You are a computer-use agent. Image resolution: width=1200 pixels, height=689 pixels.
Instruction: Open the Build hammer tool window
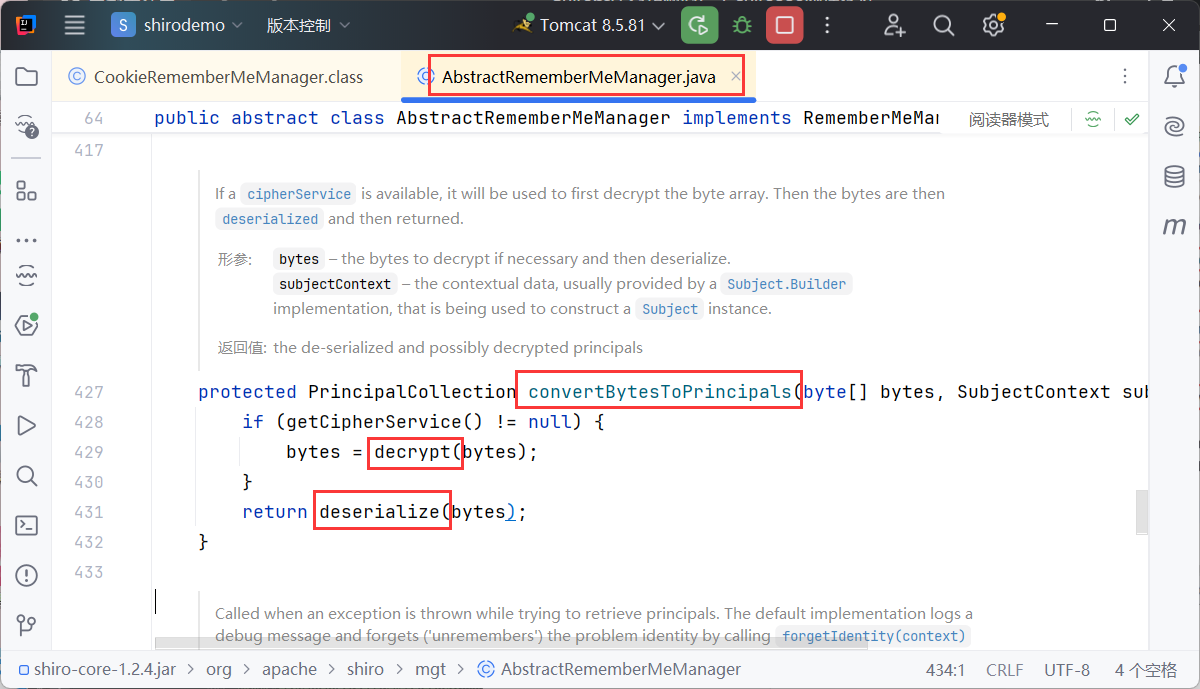pos(26,376)
